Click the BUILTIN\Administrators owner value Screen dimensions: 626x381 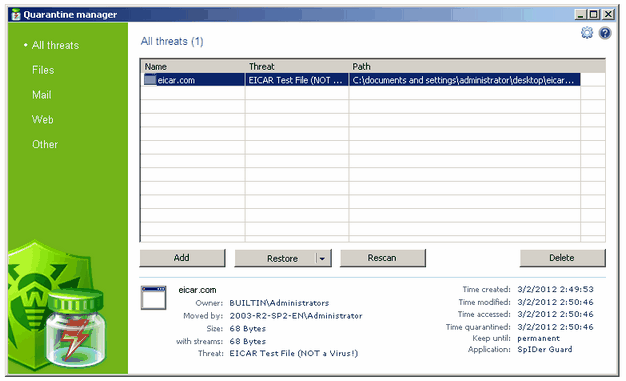pyautogui.click(x=279, y=303)
